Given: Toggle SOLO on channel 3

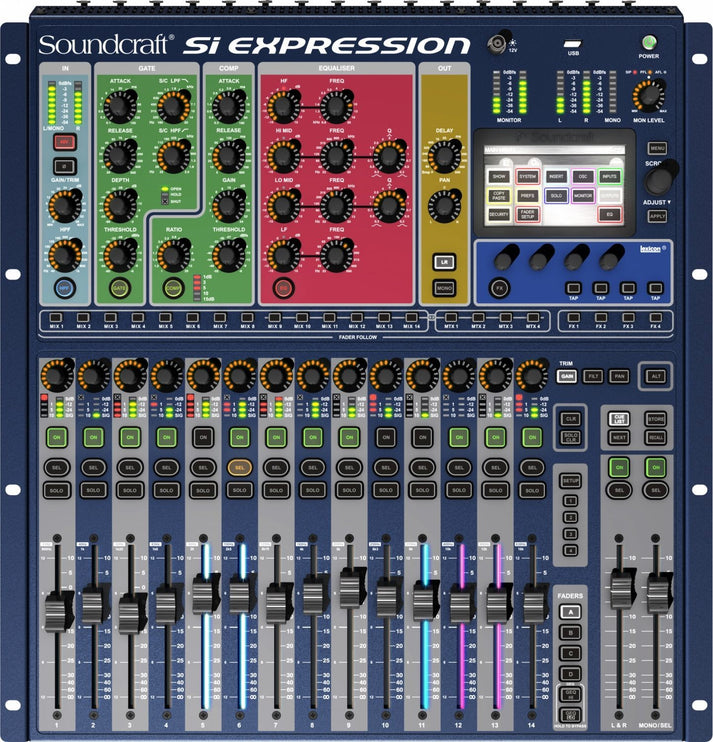Looking at the screenshot, I should pos(129,489).
